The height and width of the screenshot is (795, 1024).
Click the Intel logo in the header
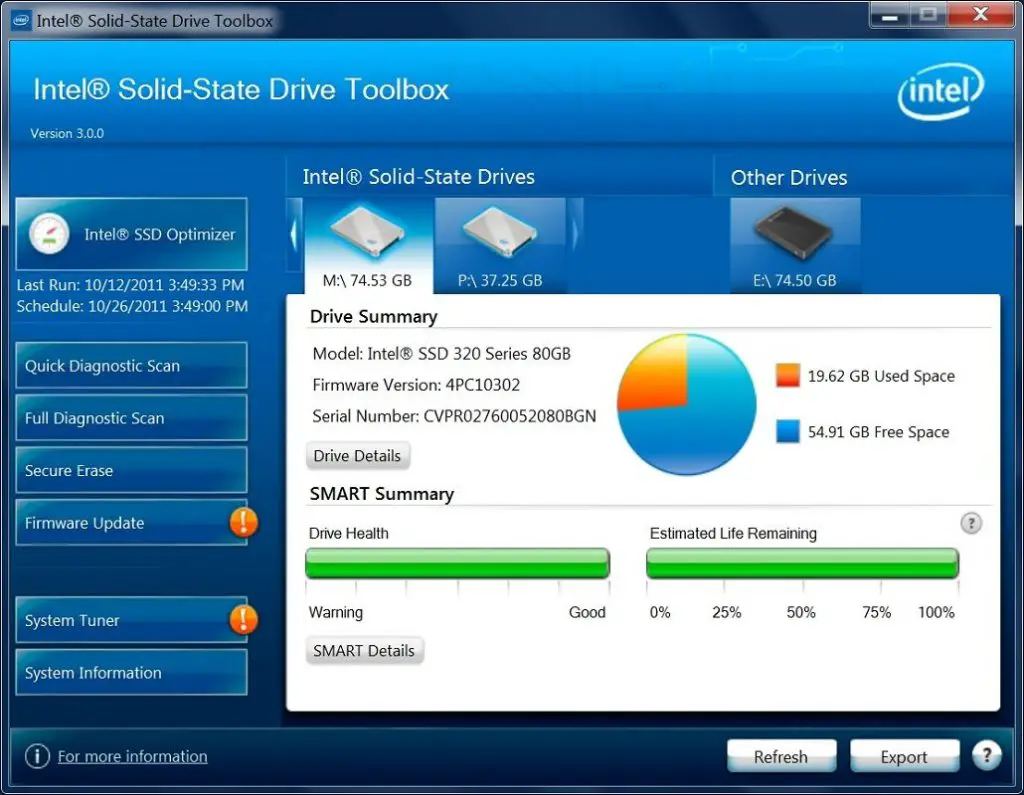pos(940,91)
